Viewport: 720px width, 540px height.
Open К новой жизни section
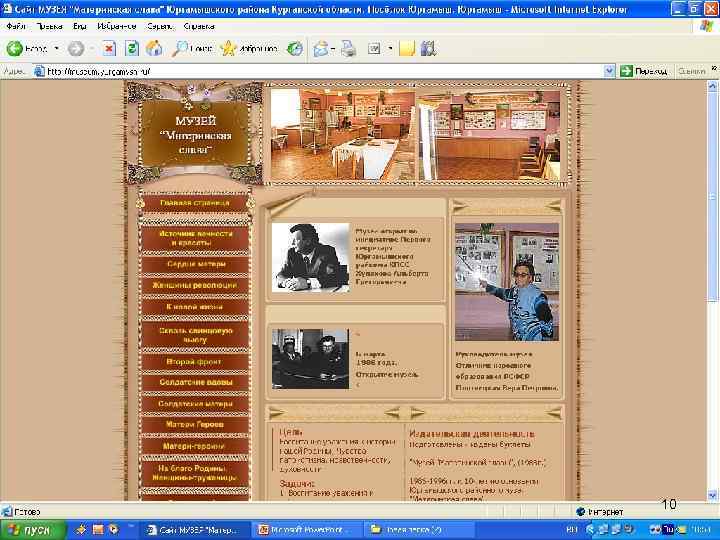[195, 307]
